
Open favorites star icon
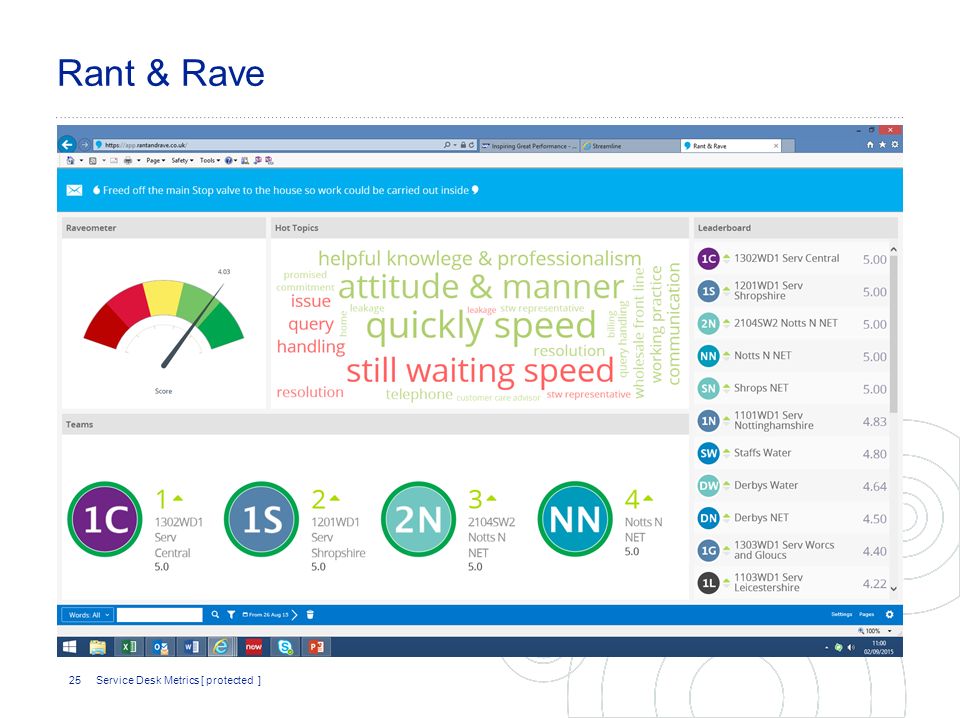coord(882,145)
